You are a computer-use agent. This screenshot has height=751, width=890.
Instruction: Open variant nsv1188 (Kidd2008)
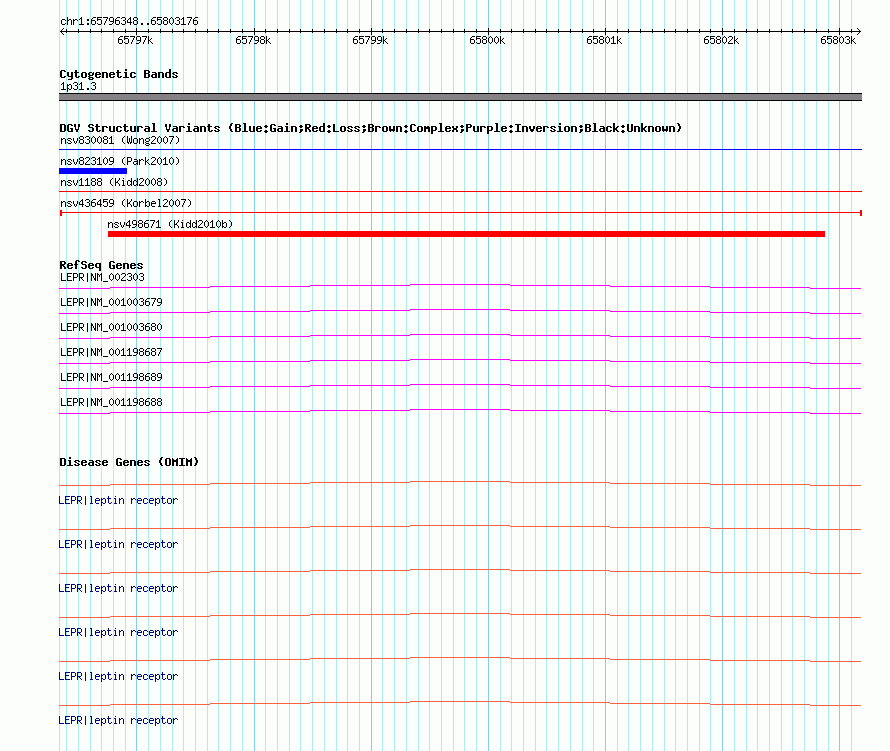click(x=114, y=182)
